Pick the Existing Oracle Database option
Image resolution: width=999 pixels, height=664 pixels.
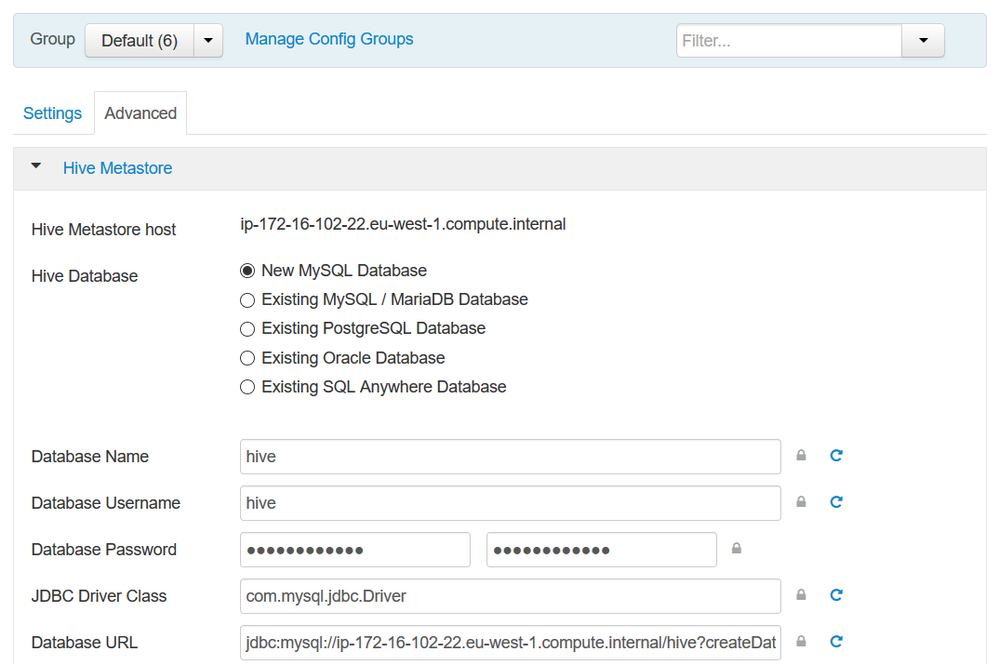[x=248, y=358]
